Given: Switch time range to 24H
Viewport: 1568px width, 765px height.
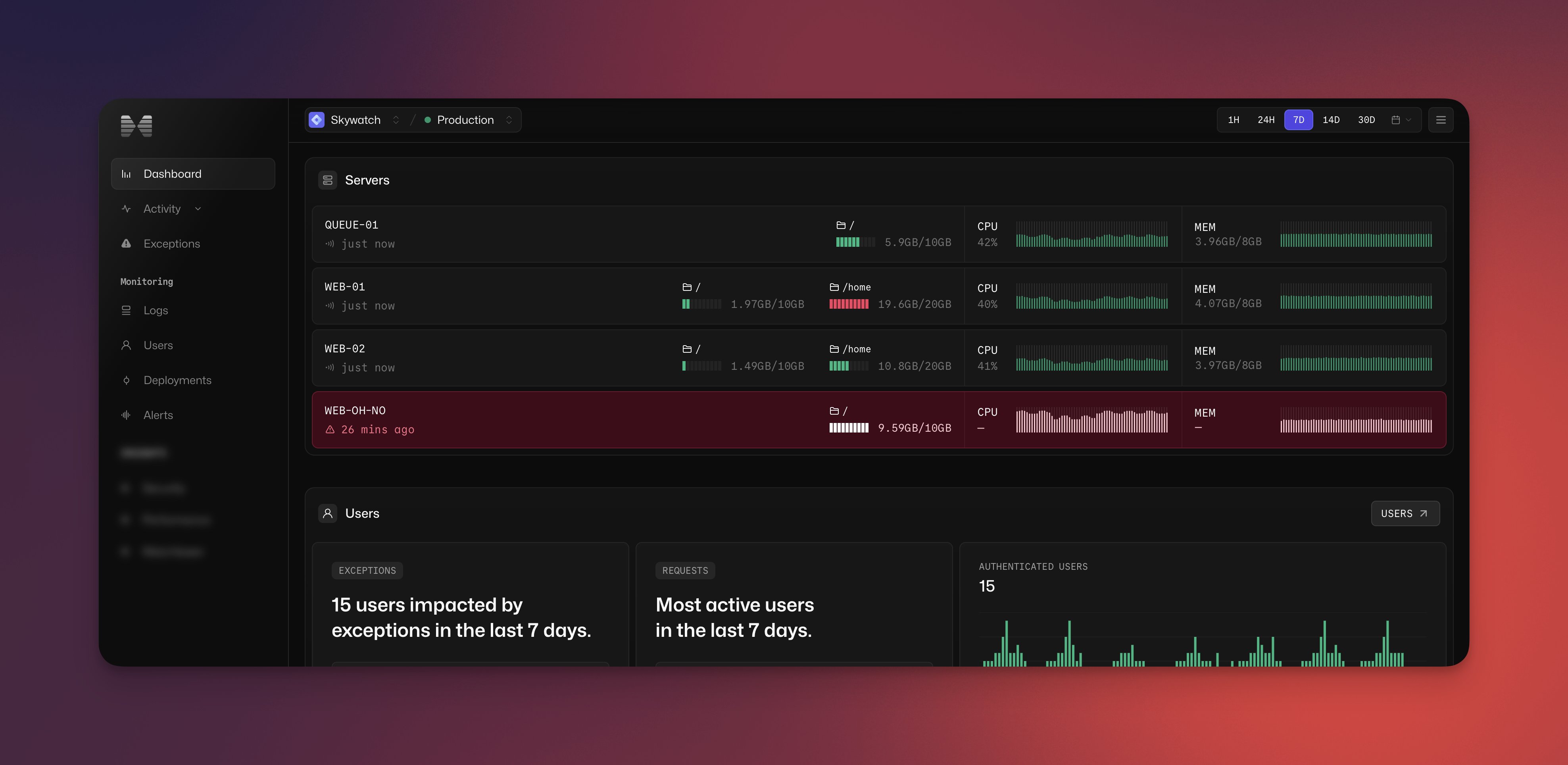Looking at the screenshot, I should click(1266, 120).
